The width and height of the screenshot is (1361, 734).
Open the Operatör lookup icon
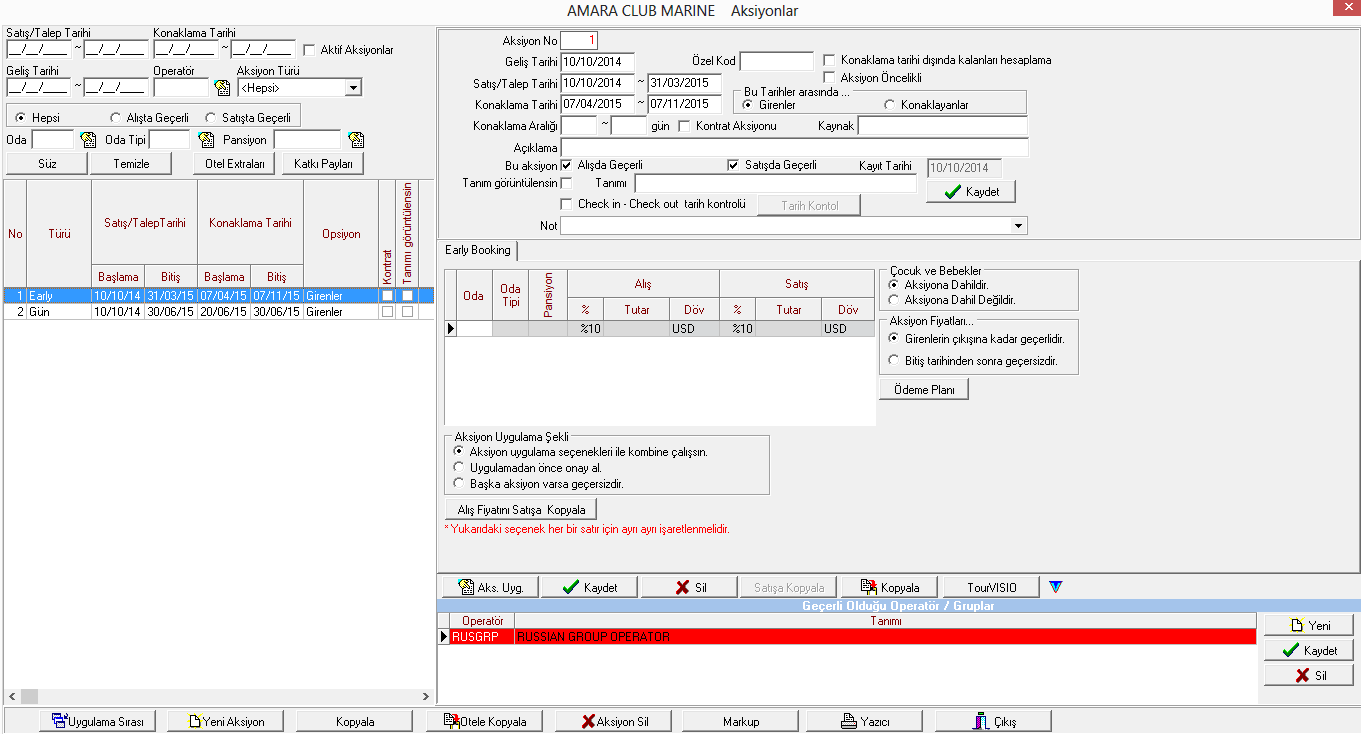click(222, 88)
